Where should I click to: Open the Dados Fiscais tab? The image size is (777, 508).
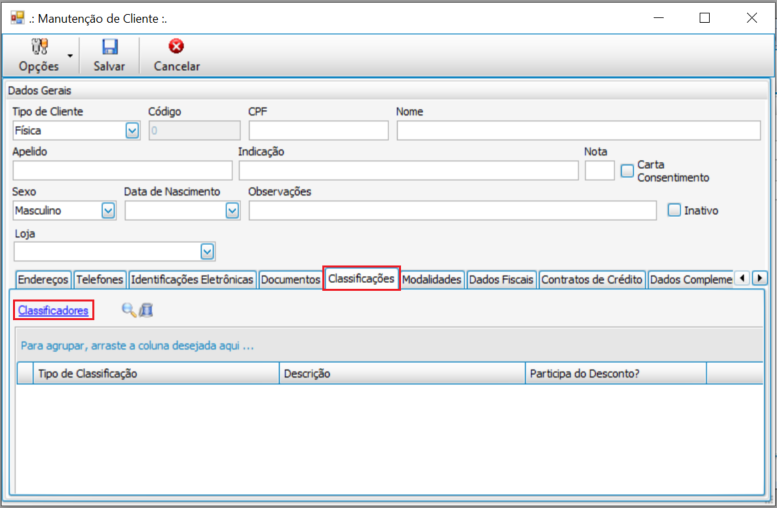point(501,280)
